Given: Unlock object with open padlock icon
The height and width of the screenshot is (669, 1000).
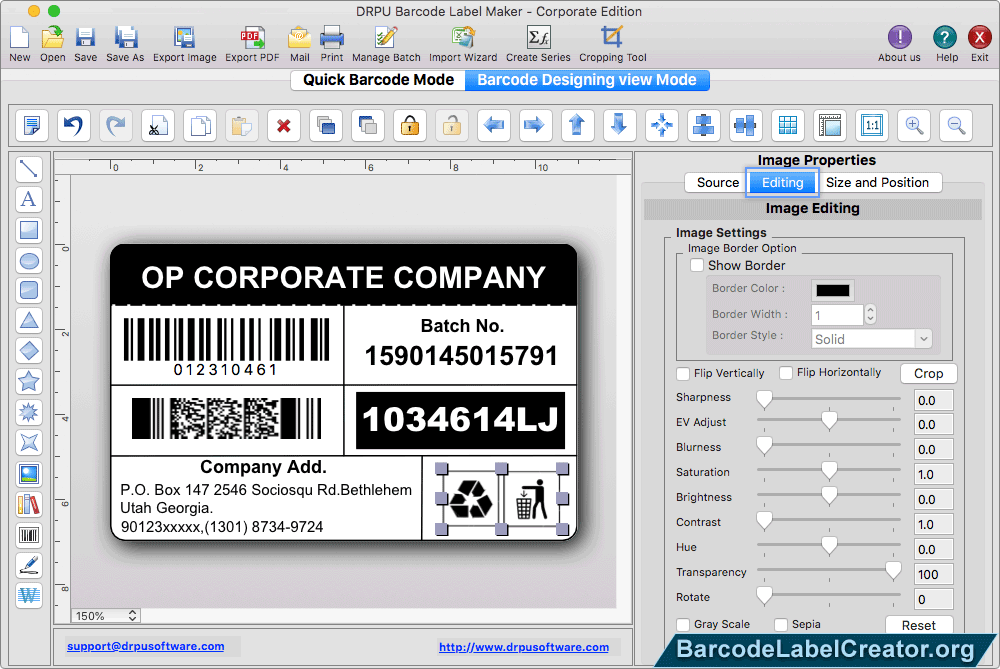Looking at the screenshot, I should 452,125.
